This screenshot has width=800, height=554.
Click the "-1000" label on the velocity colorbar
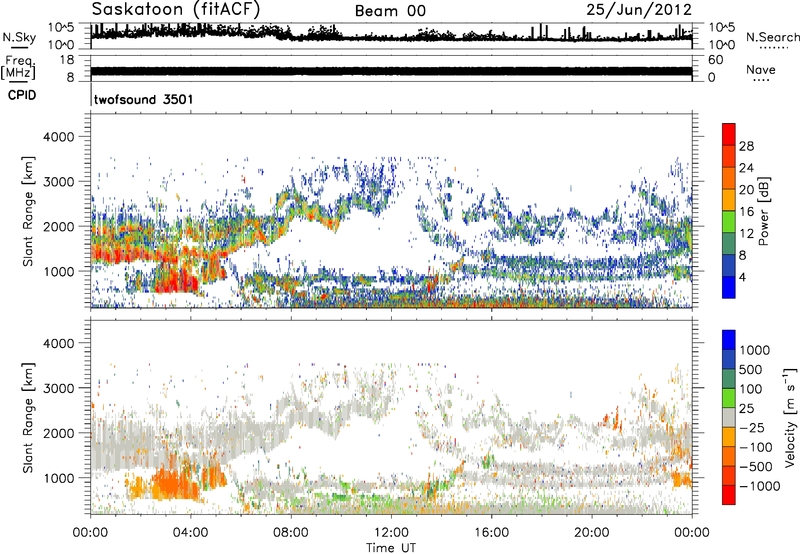(x=759, y=486)
